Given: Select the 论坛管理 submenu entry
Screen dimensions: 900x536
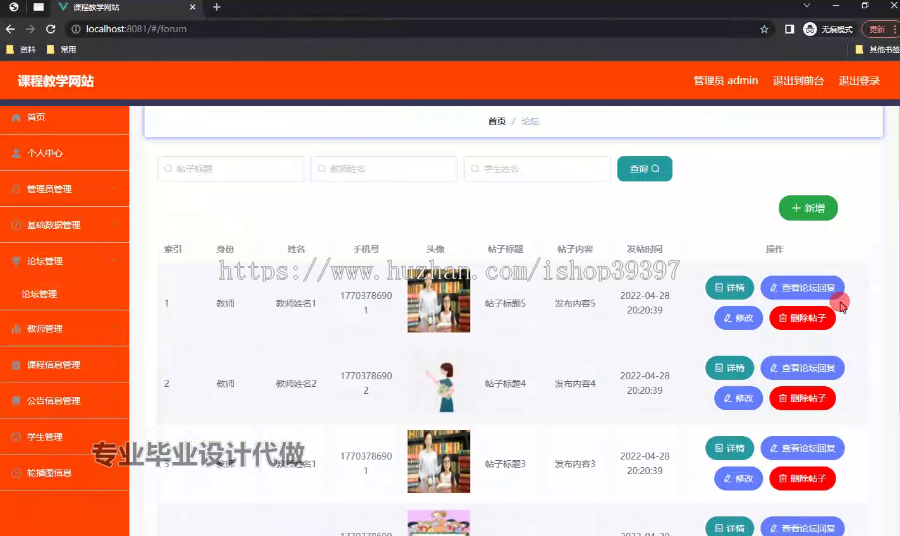Looking at the screenshot, I should click(64, 294).
